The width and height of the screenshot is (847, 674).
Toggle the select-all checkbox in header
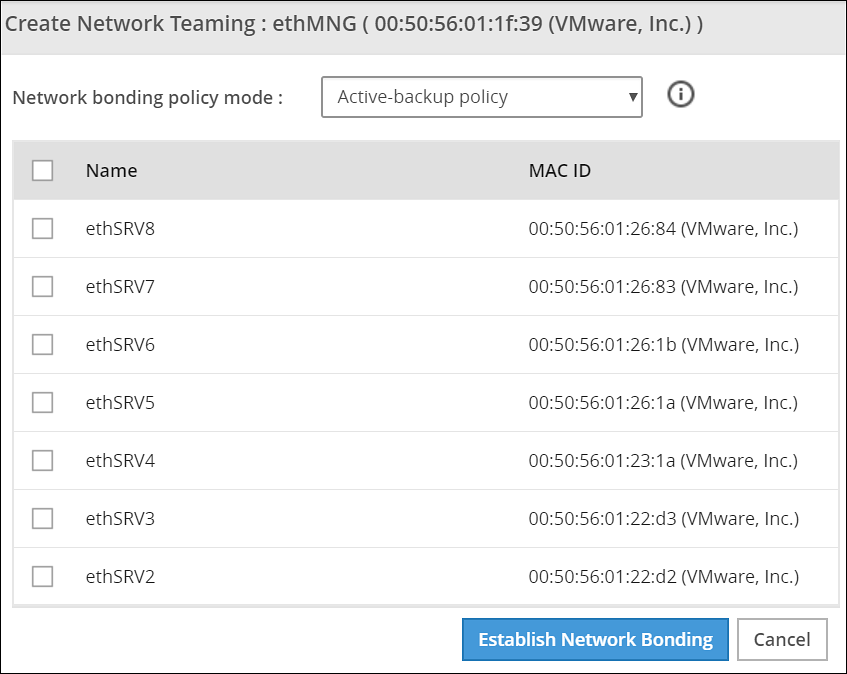click(x=42, y=170)
